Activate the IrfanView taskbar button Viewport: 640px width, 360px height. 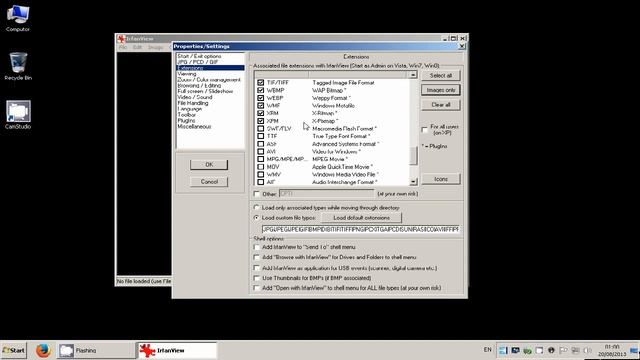(176, 350)
